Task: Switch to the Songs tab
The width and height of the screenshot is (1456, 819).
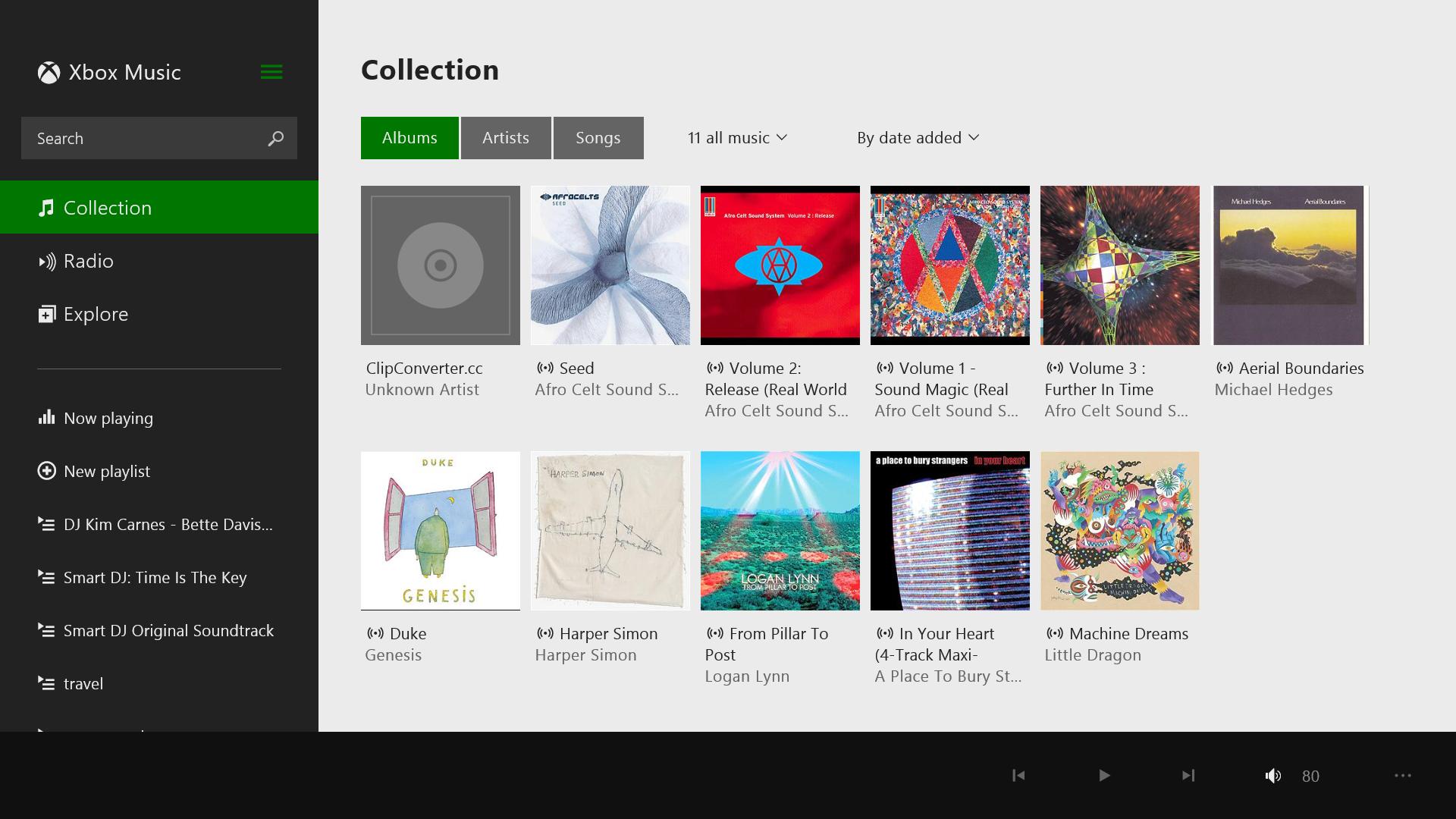Action: pos(598,138)
